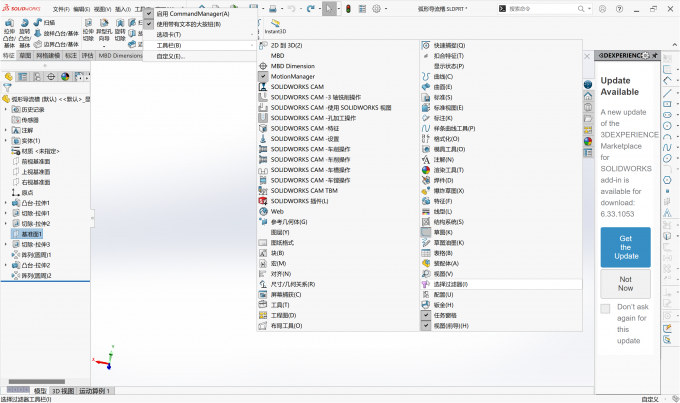The width and height of the screenshot is (680, 403).
Task: Switch to the 3D 视图 bottom tab
Action: (63, 391)
